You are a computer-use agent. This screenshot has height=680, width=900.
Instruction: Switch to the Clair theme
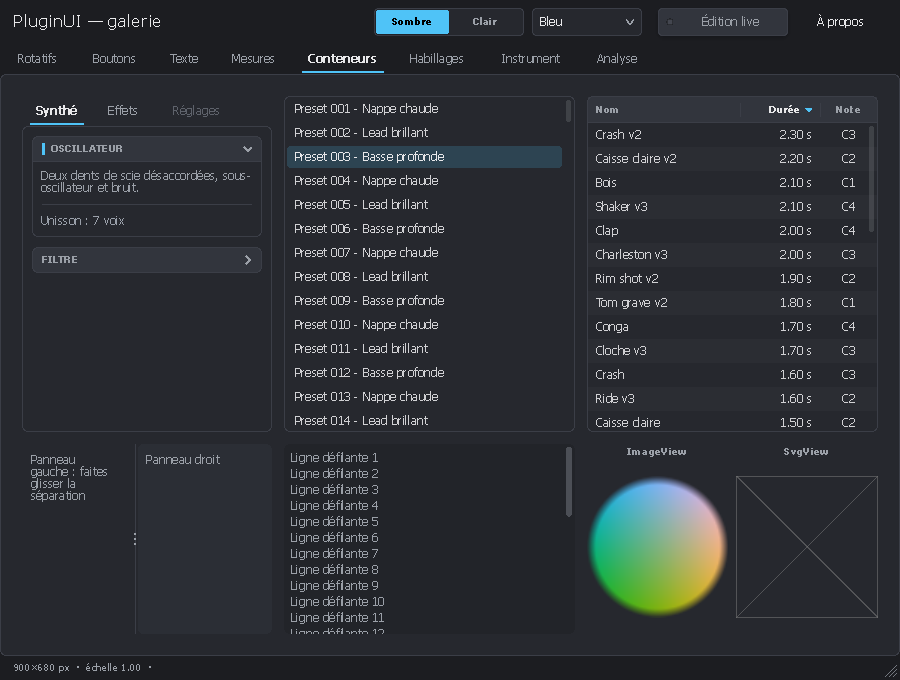click(485, 22)
